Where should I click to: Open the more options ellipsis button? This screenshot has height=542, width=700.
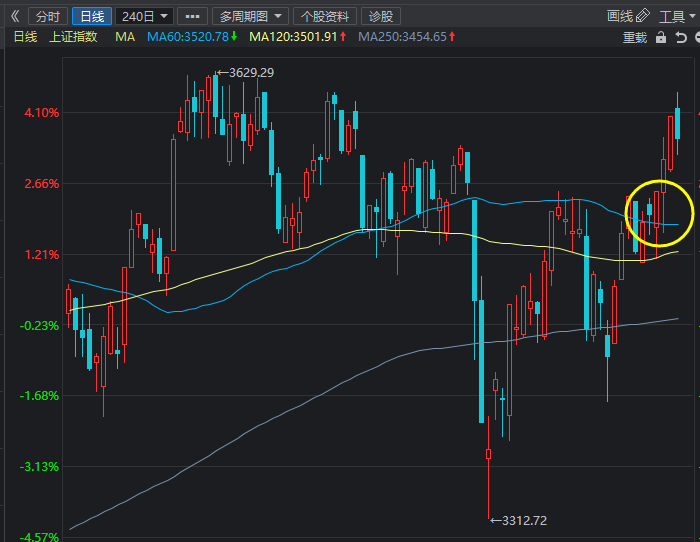(192, 17)
